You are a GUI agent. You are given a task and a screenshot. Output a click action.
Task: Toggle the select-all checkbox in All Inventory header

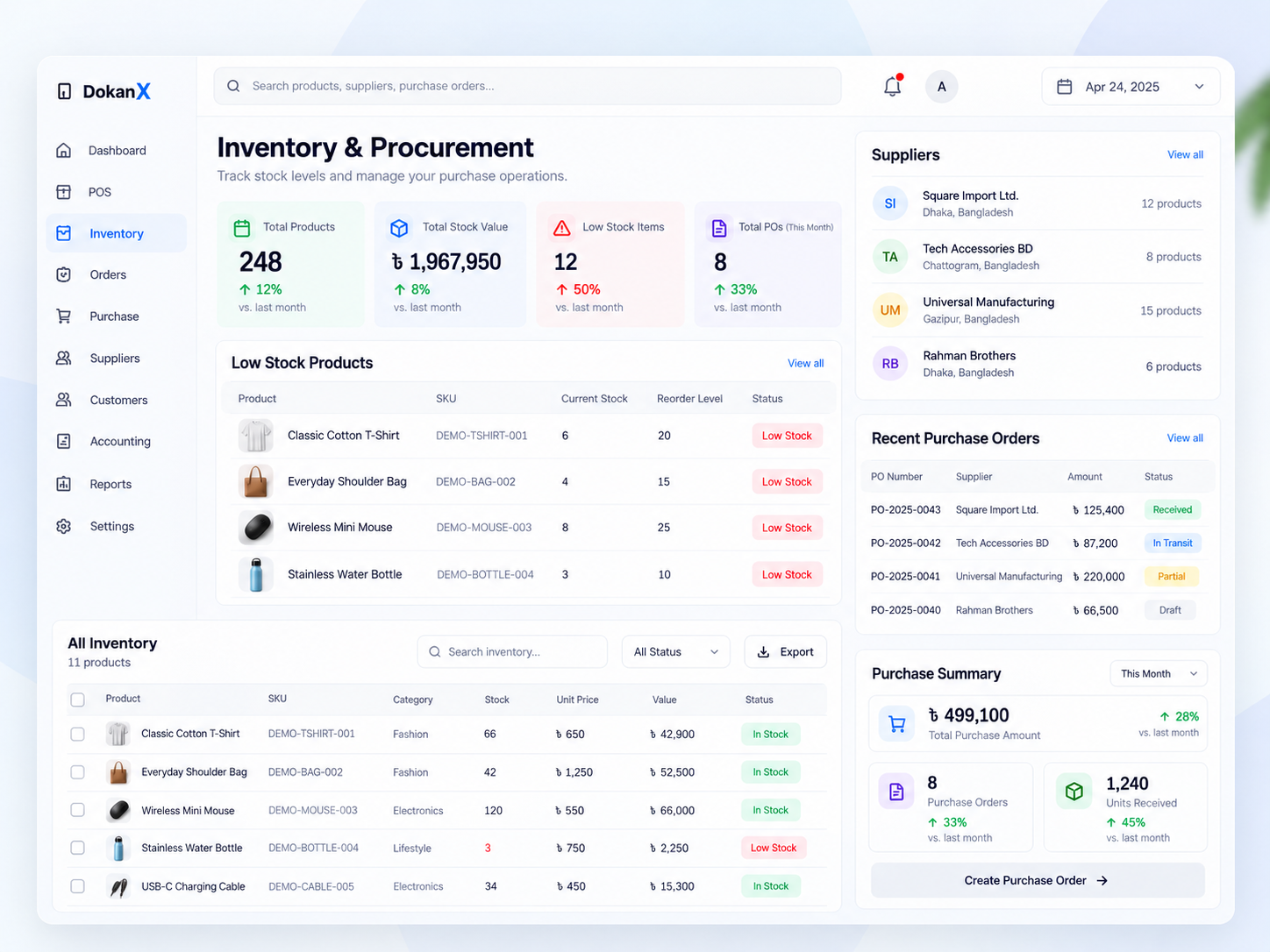click(x=77, y=700)
